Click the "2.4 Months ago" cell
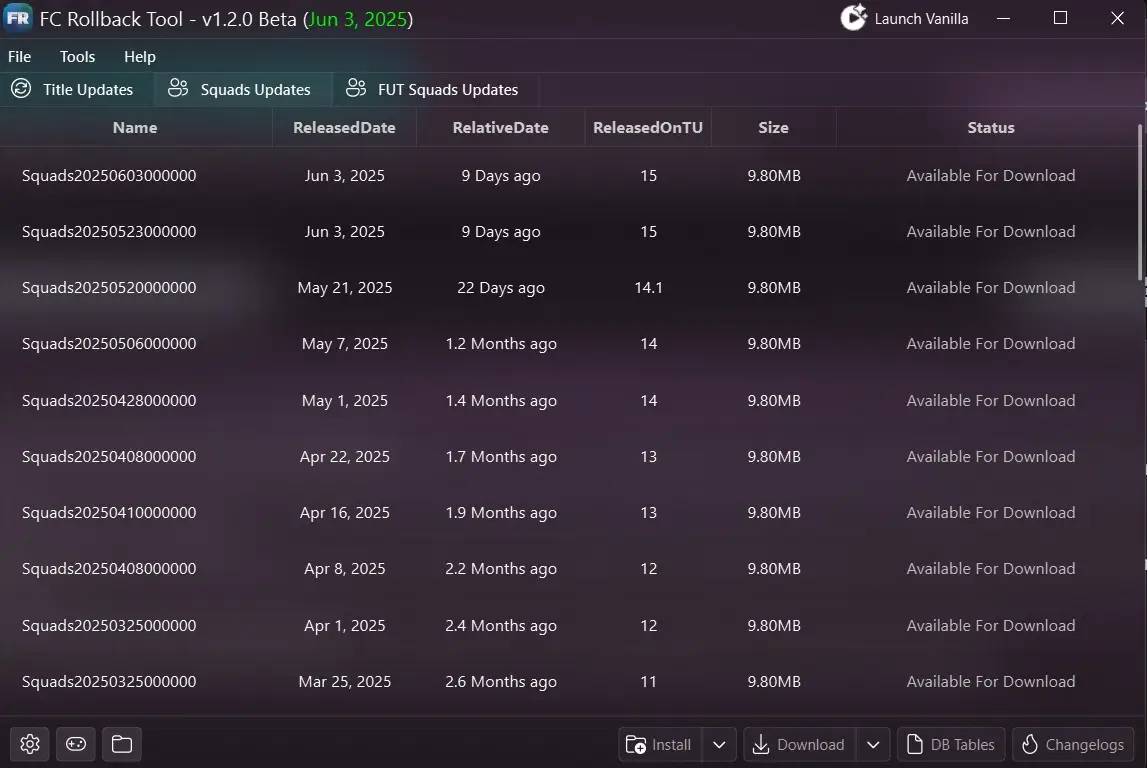The image size is (1147, 768). (x=501, y=625)
